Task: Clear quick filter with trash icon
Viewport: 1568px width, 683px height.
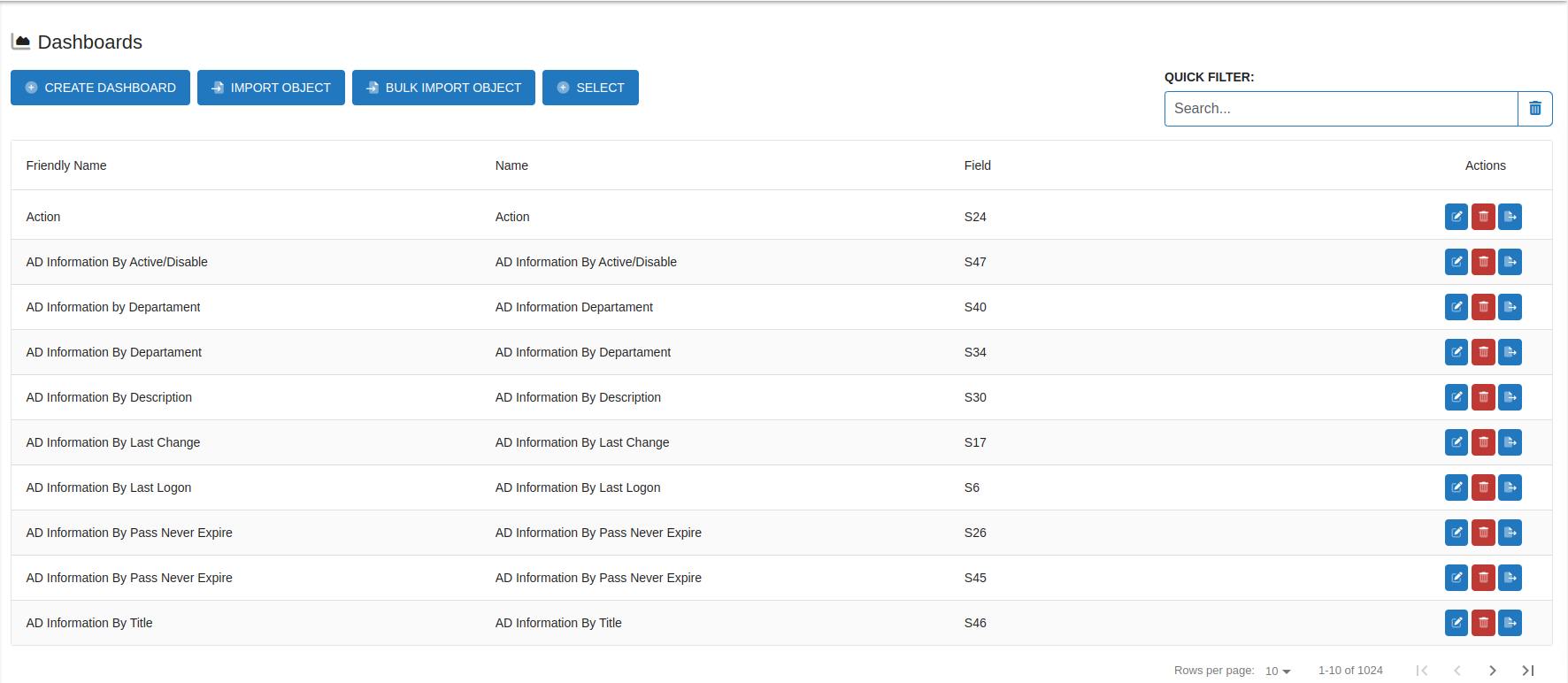Action: point(1535,109)
